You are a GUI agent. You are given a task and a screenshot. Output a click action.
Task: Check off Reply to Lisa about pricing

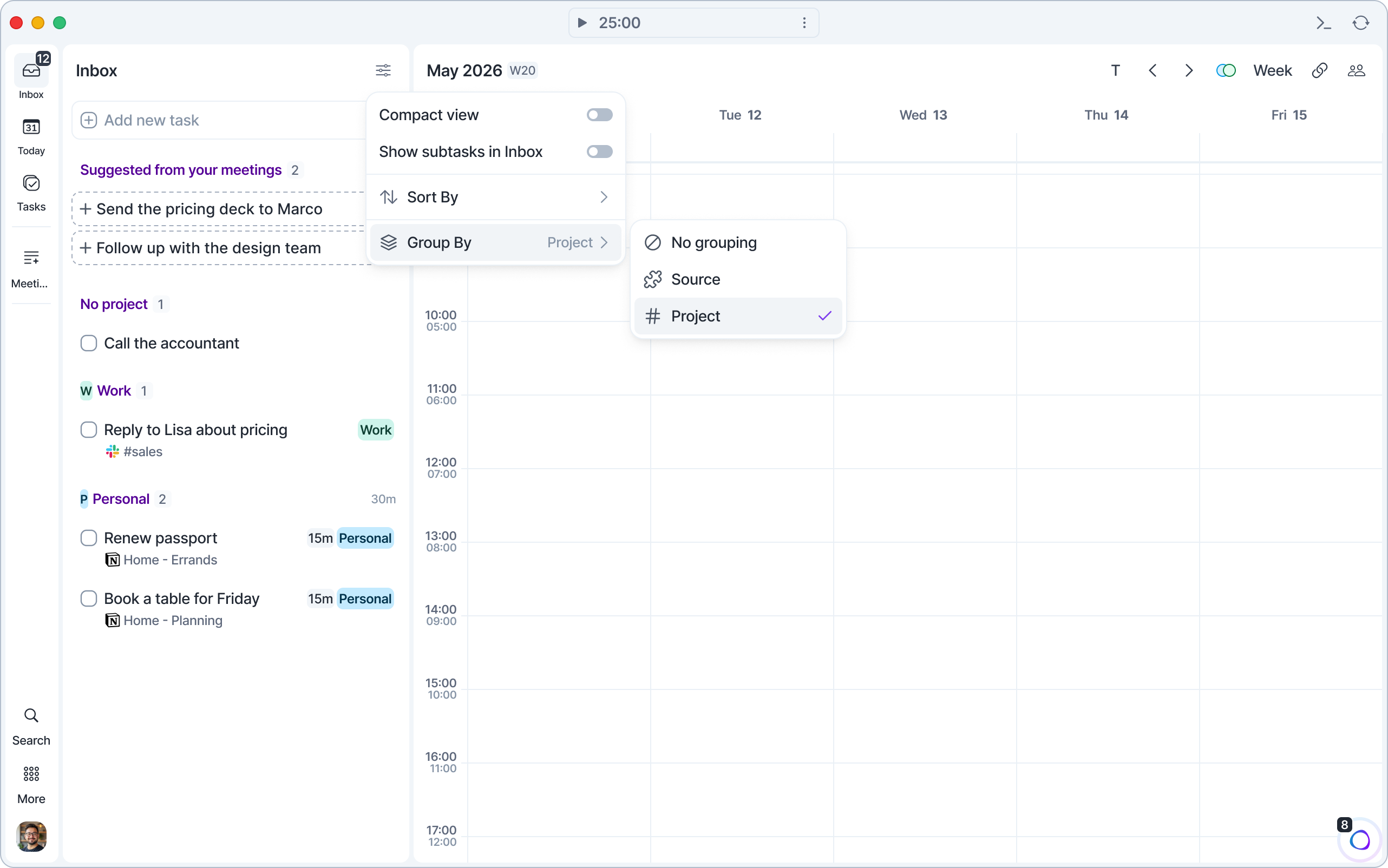pyautogui.click(x=88, y=430)
